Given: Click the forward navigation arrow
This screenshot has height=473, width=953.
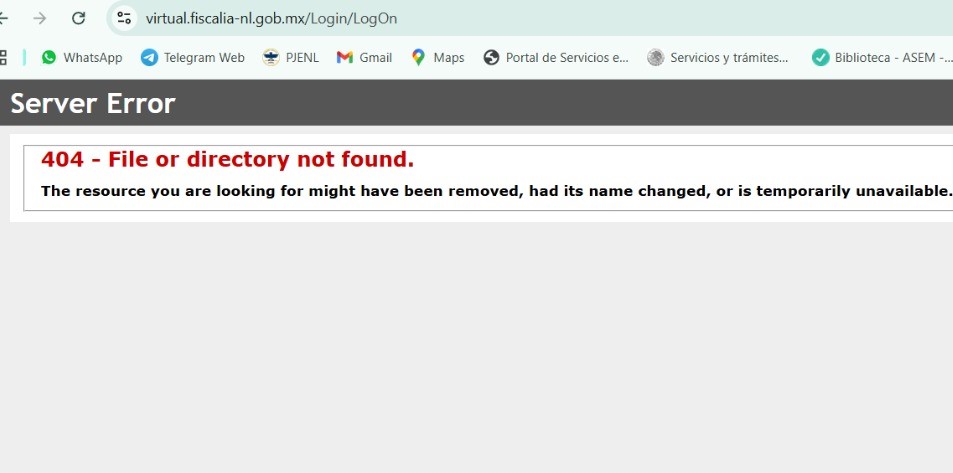Looking at the screenshot, I should click(40, 18).
